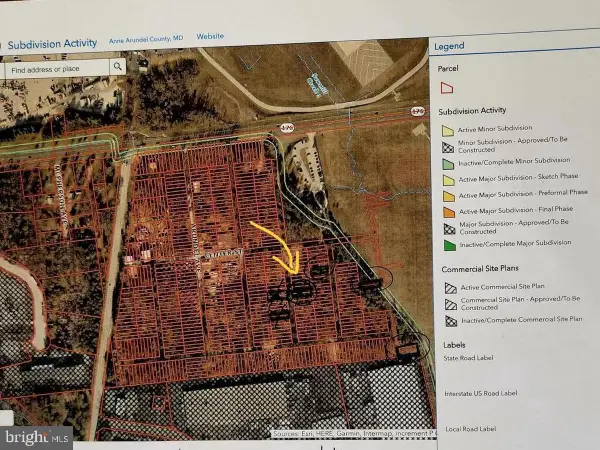Click the red Parcel legend symbol
Image resolution: width=600 pixels, height=450 pixels.
(x=447, y=88)
